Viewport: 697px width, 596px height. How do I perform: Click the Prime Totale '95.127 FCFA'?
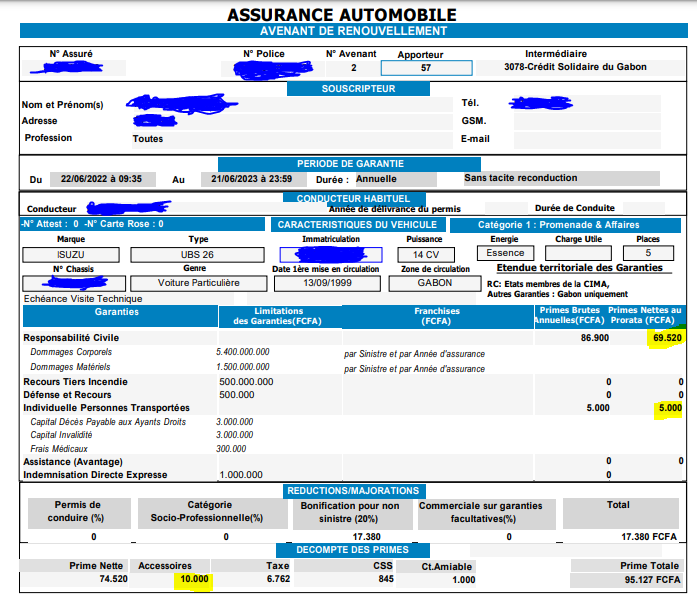[652, 580]
